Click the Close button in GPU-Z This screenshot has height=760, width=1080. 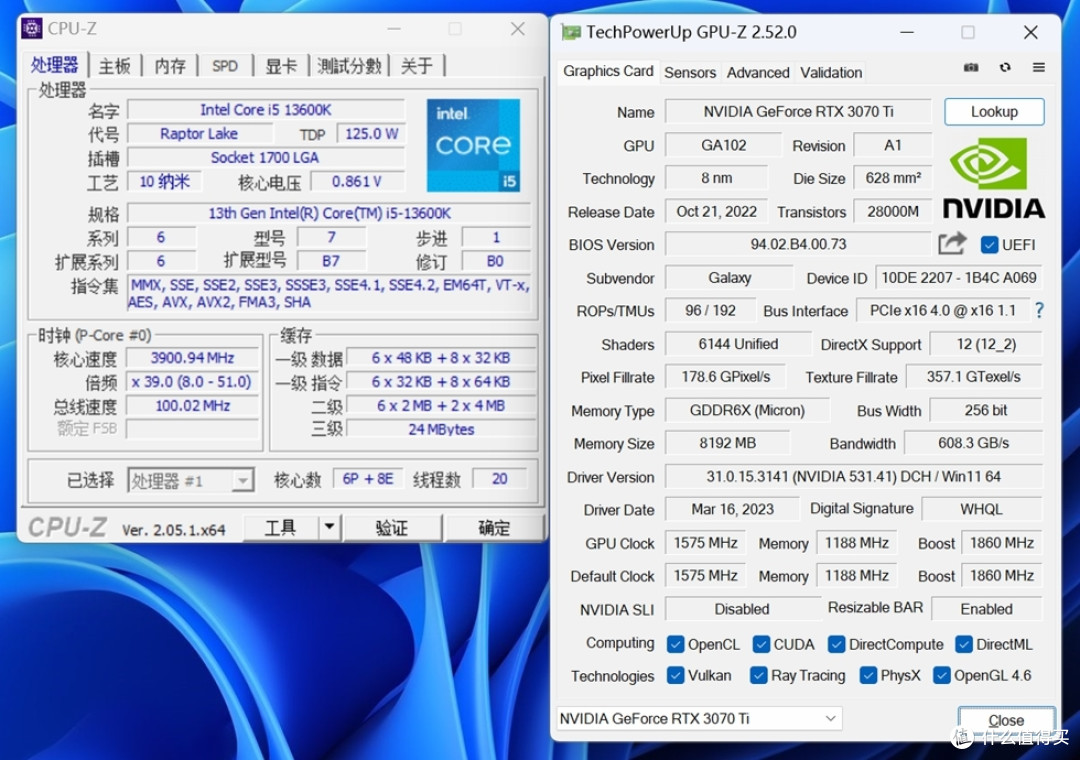1006,721
